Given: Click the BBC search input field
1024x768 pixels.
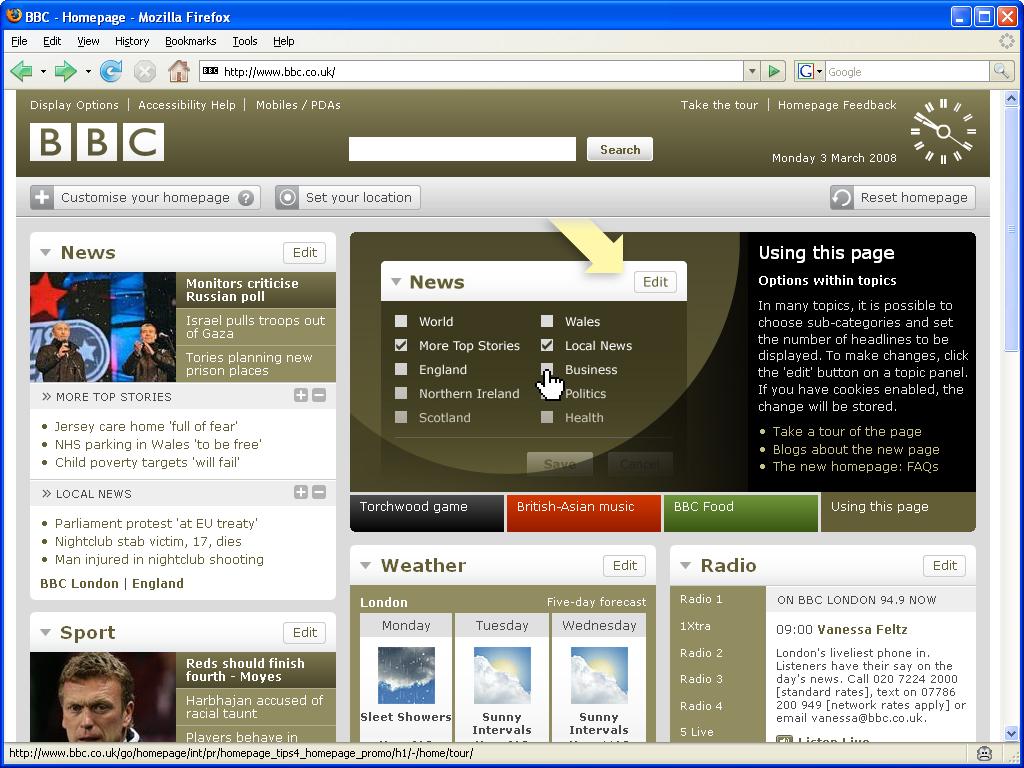Looking at the screenshot, I should point(462,149).
